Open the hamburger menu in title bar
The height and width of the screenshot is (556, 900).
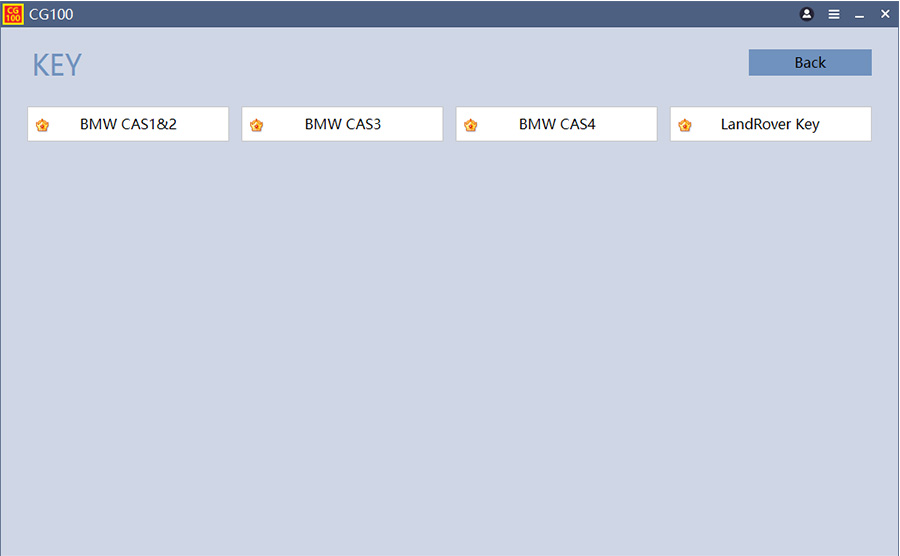[x=834, y=14]
